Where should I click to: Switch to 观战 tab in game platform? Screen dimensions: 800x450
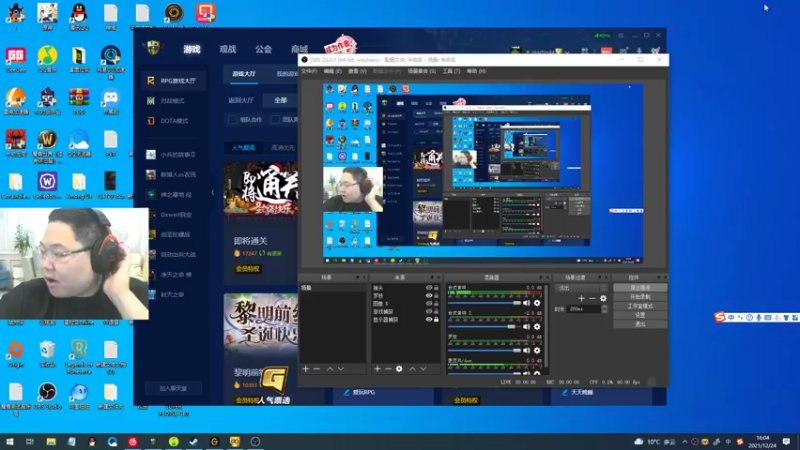228,49
